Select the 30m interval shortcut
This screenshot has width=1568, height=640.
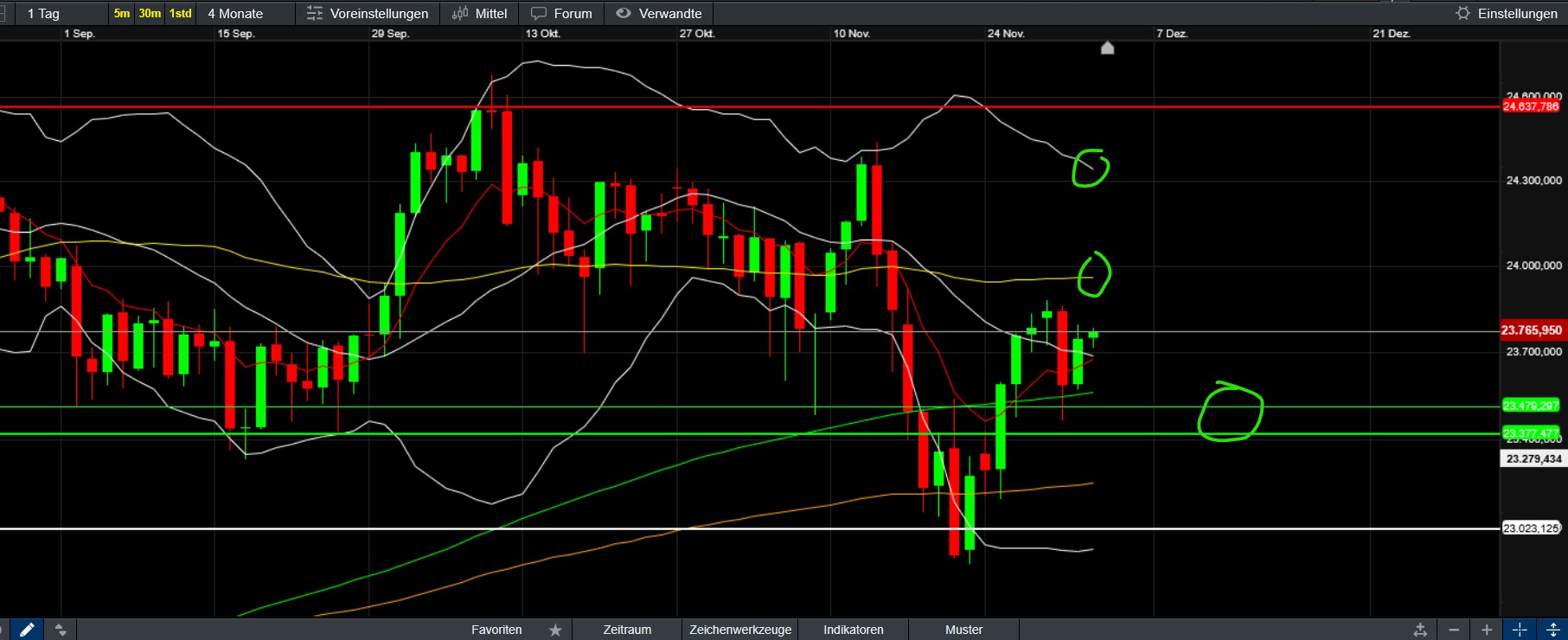[x=150, y=13]
